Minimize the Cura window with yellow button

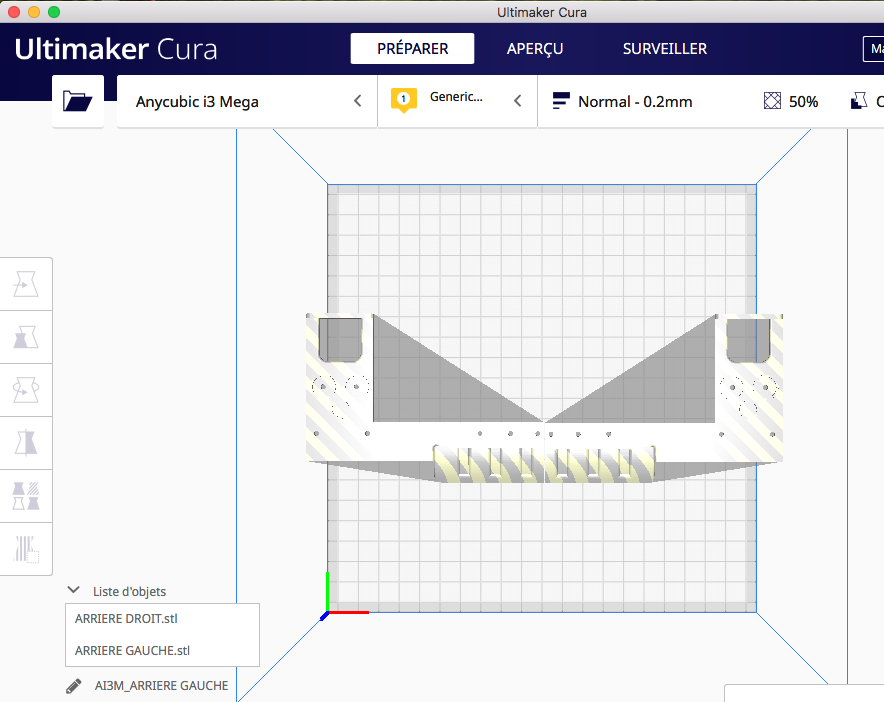coord(34,12)
